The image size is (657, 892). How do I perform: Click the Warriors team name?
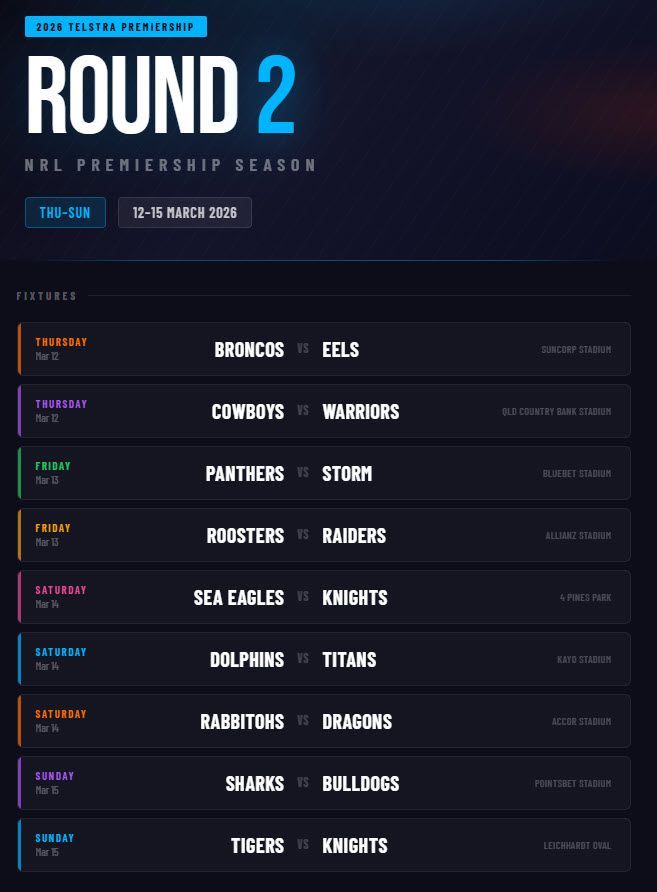click(x=360, y=412)
